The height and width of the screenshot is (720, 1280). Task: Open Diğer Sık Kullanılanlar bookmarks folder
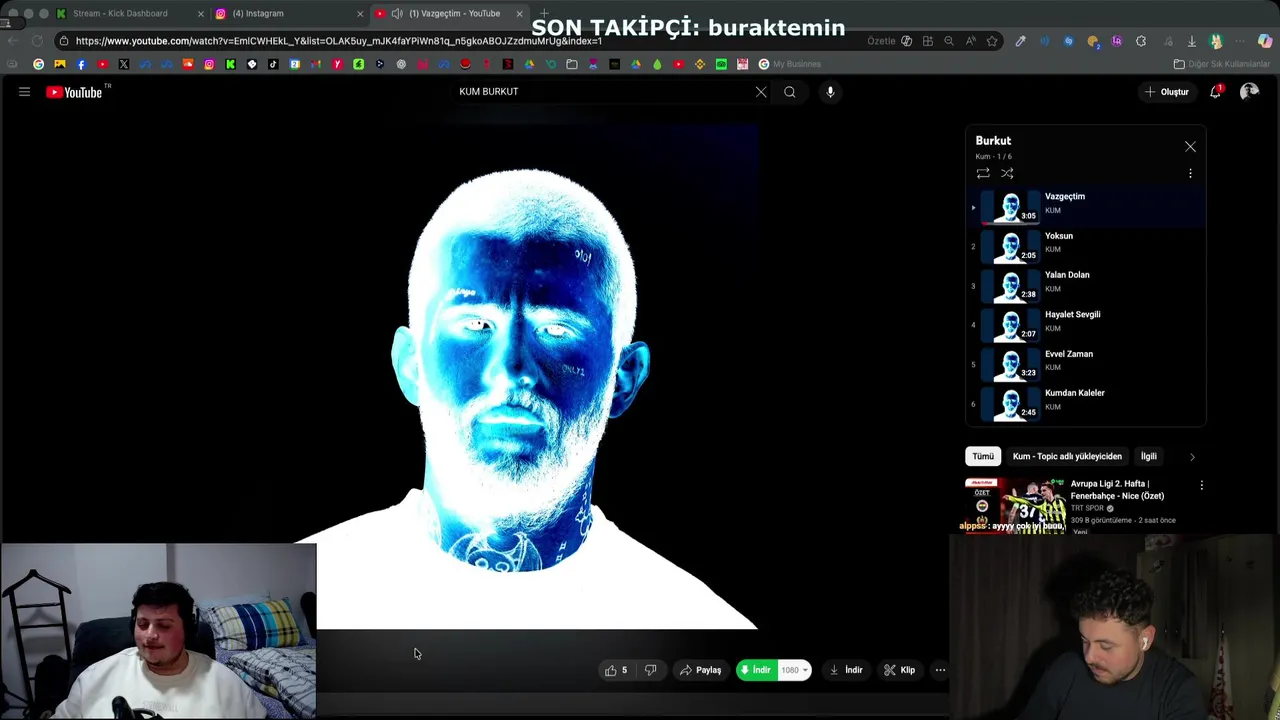click(1222, 64)
